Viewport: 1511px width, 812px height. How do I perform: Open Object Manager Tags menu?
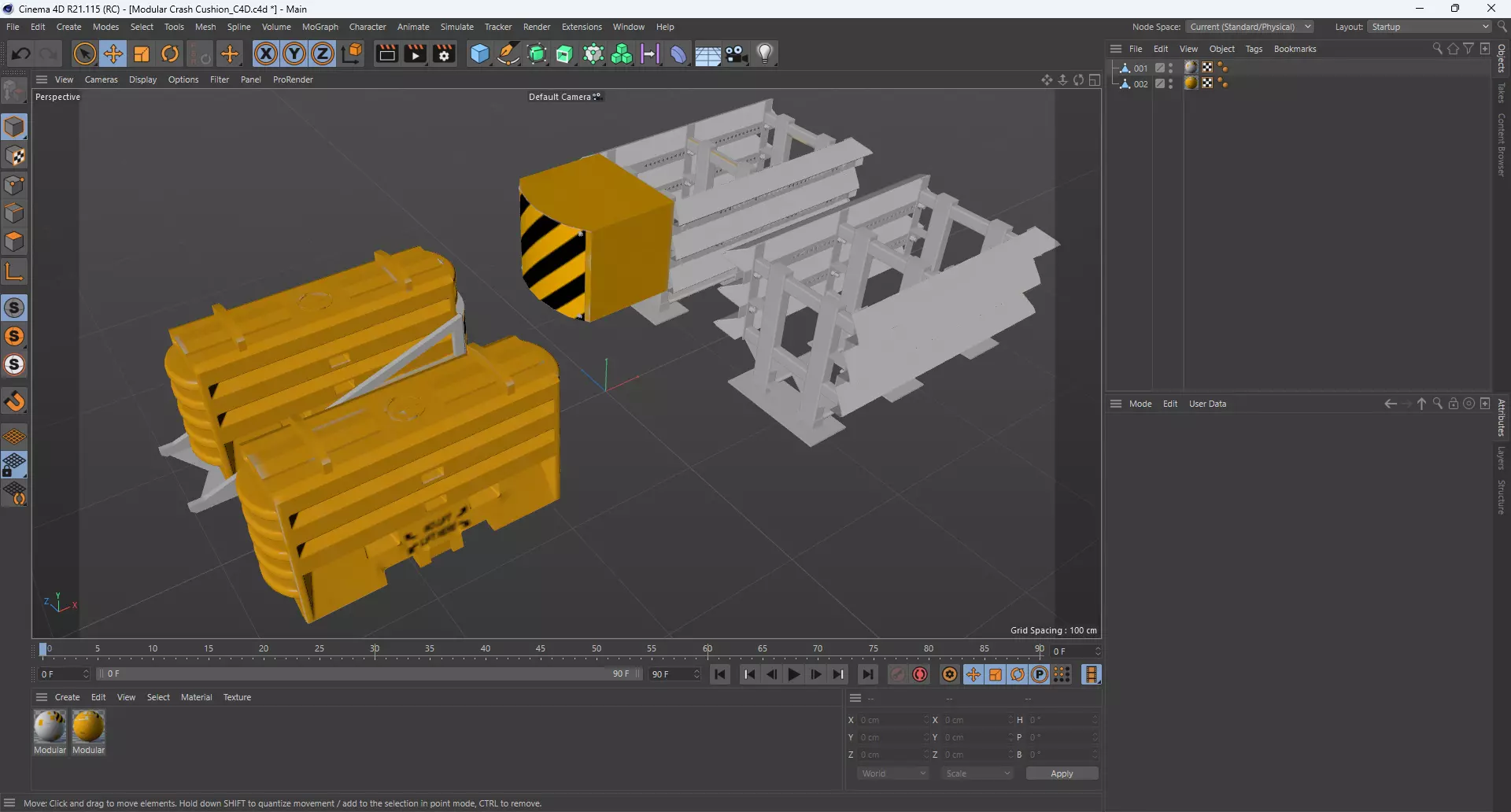point(1254,49)
